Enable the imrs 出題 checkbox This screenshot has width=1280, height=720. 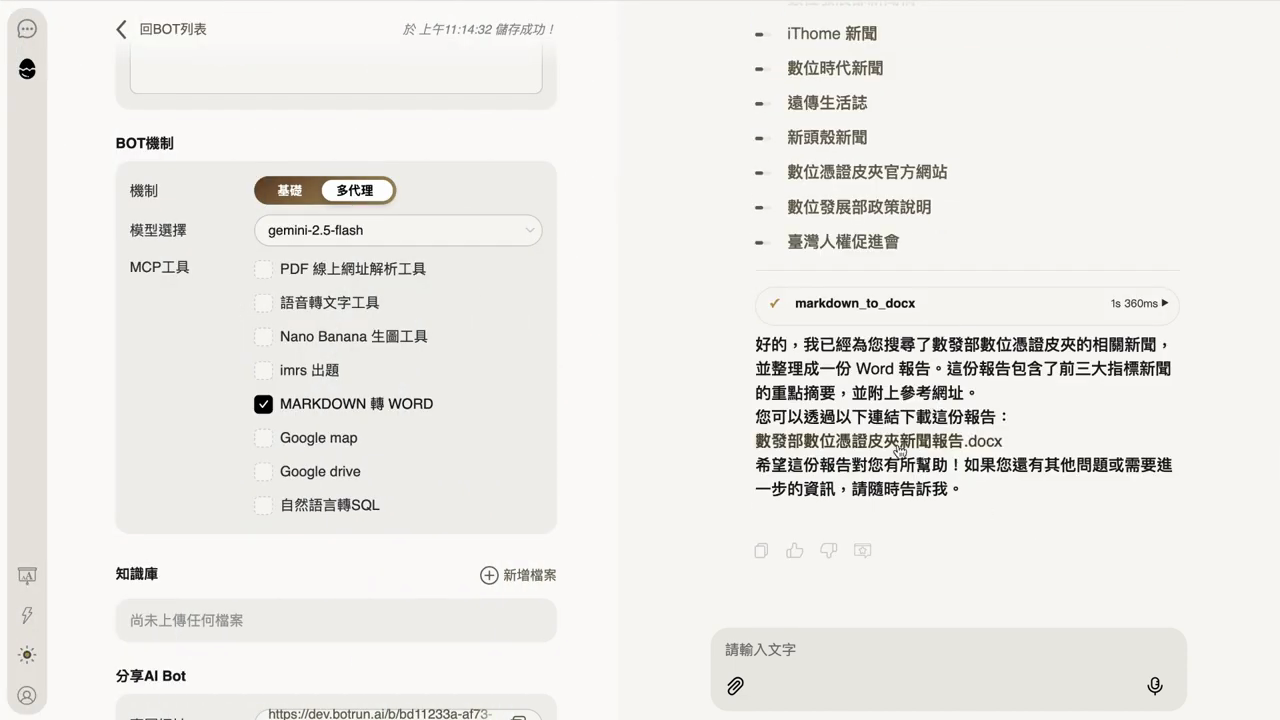coord(263,370)
